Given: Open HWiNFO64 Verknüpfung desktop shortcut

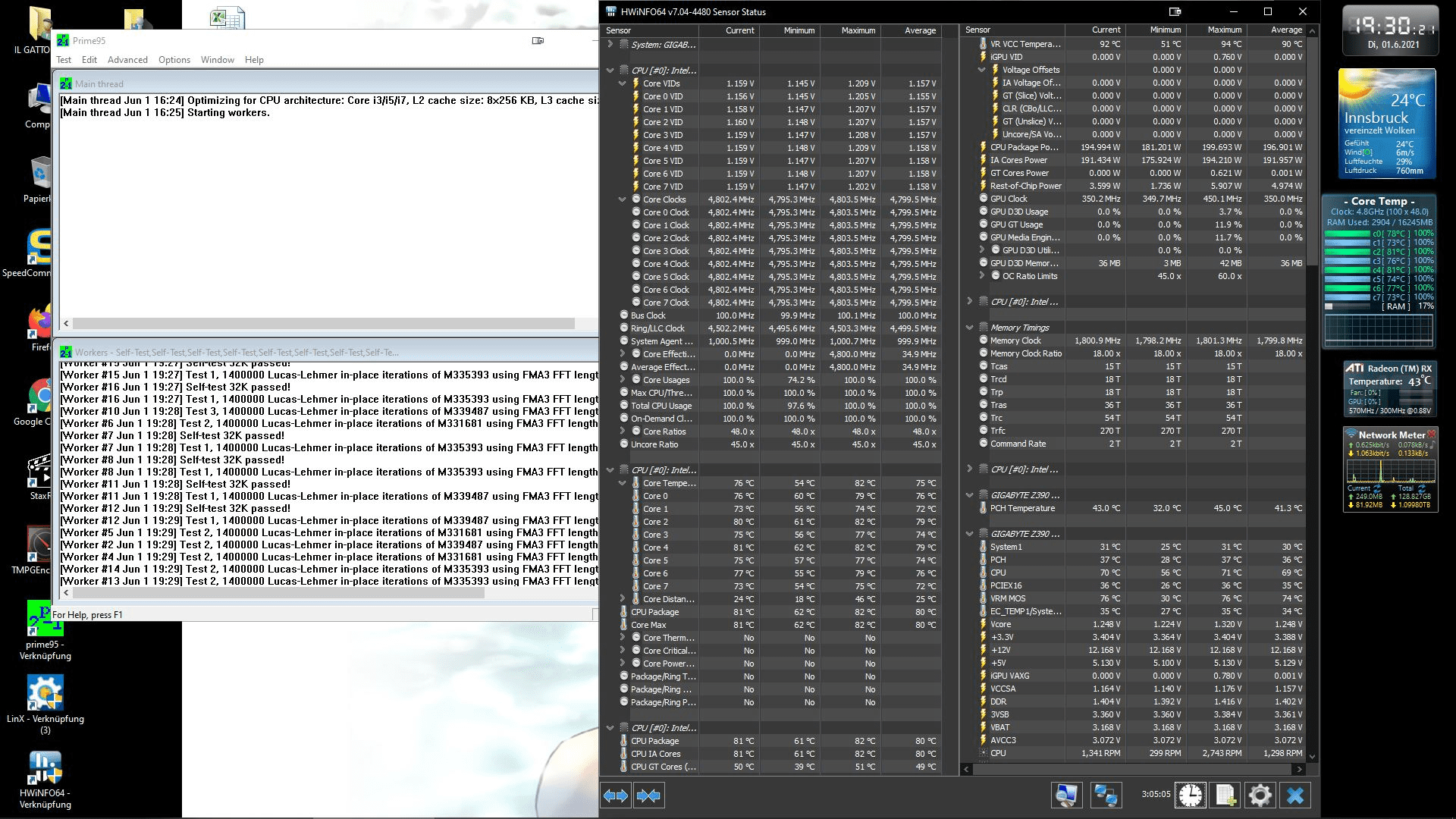Looking at the screenshot, I should click(45, 780).
